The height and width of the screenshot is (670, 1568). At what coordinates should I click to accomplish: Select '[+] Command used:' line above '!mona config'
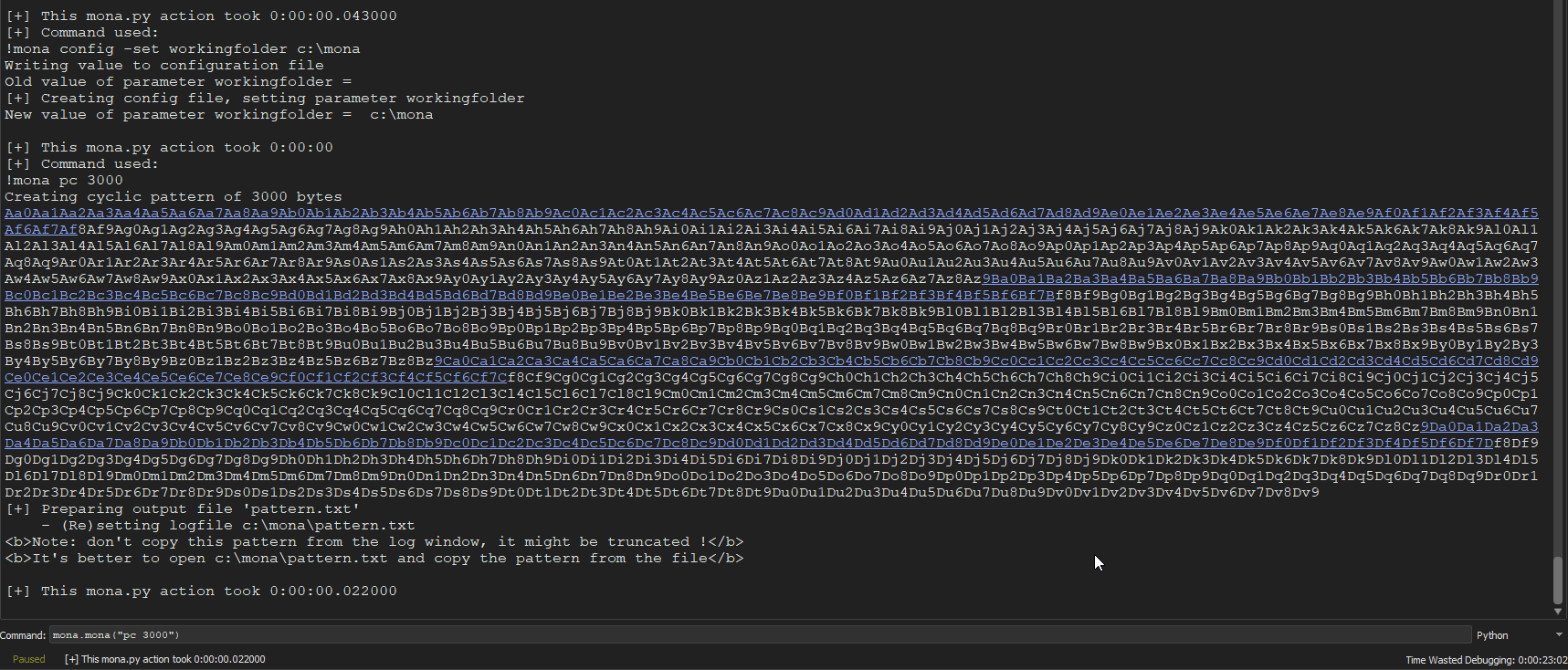point(82,33)
